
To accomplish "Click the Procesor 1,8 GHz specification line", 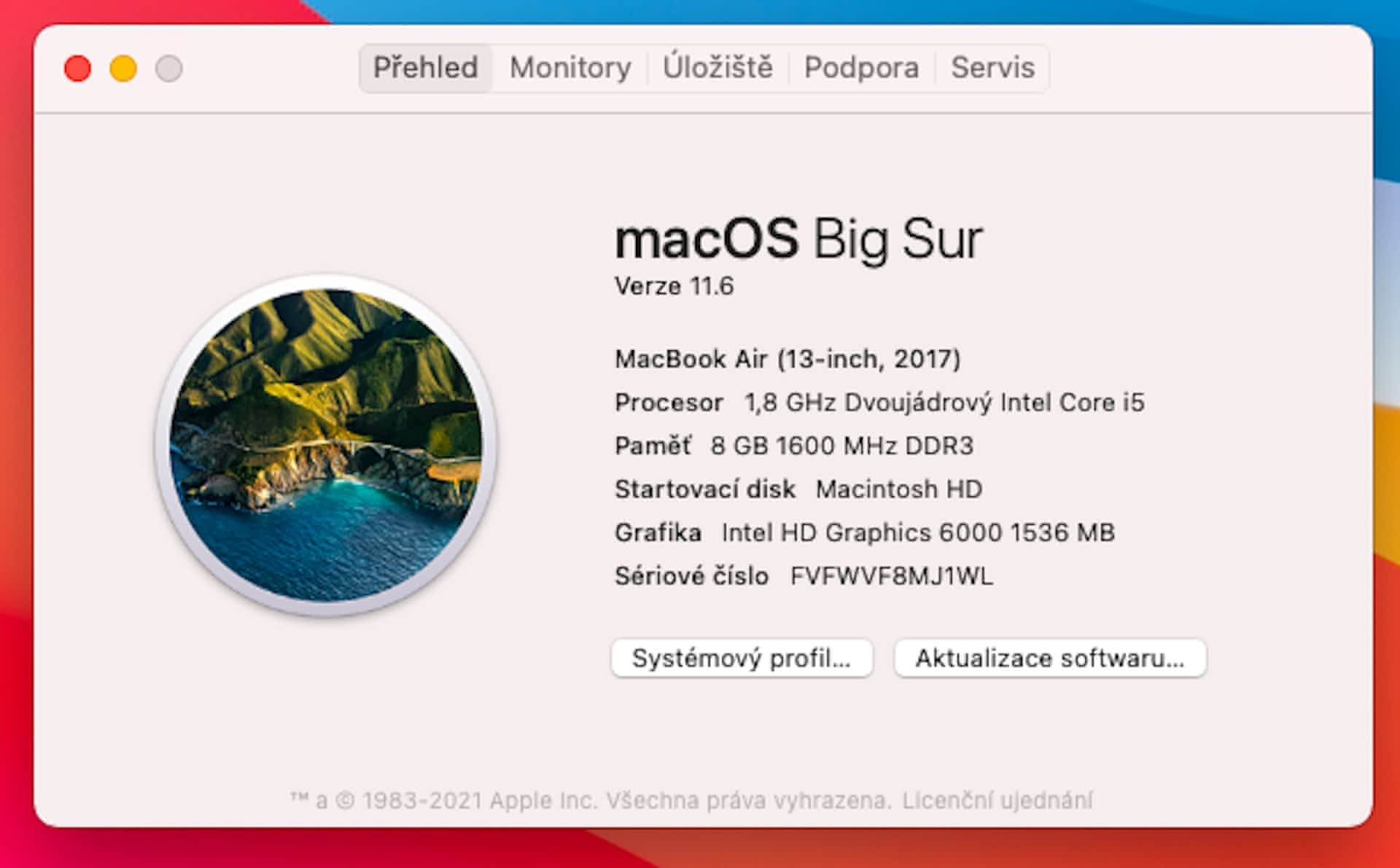I will coord(879,403).
